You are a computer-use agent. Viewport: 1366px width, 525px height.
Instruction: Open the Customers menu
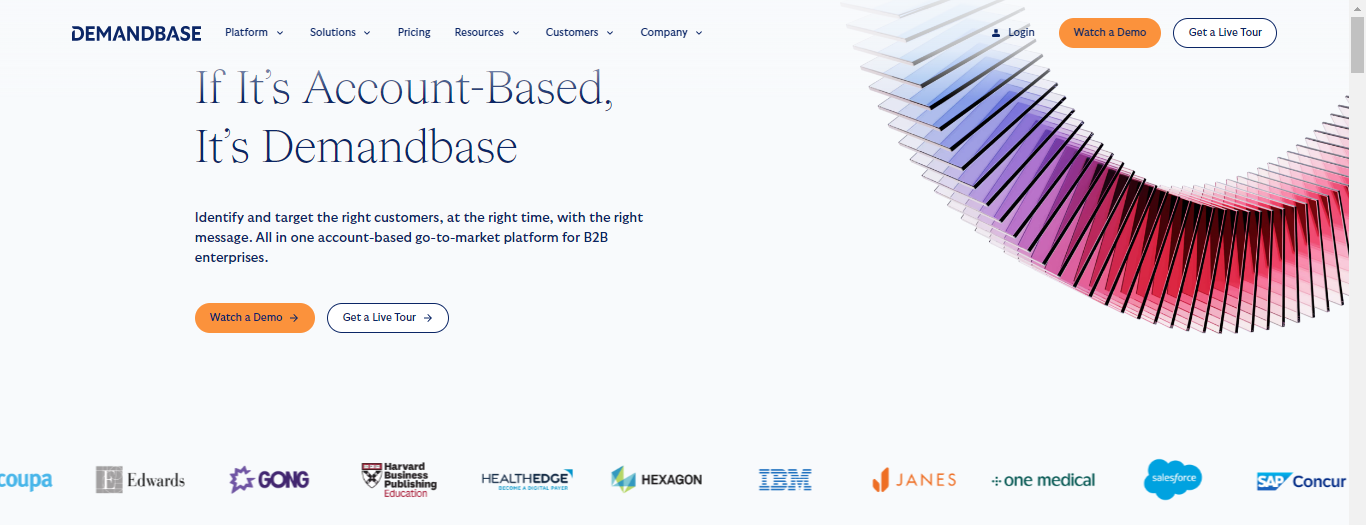coord(580,33)
